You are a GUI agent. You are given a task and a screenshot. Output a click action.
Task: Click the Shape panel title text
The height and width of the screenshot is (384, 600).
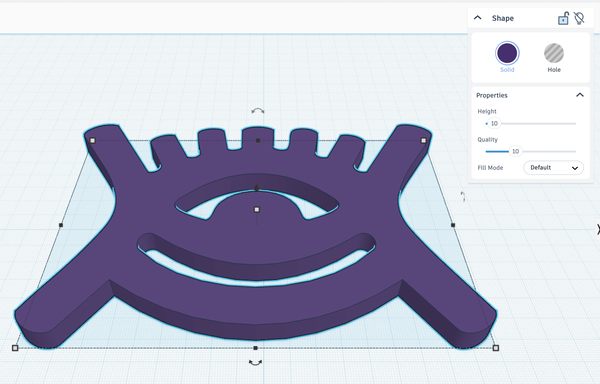(x=502, y=18)
